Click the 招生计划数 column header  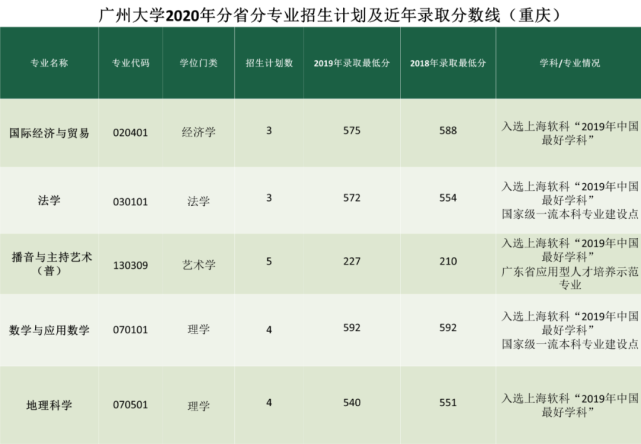269,63
